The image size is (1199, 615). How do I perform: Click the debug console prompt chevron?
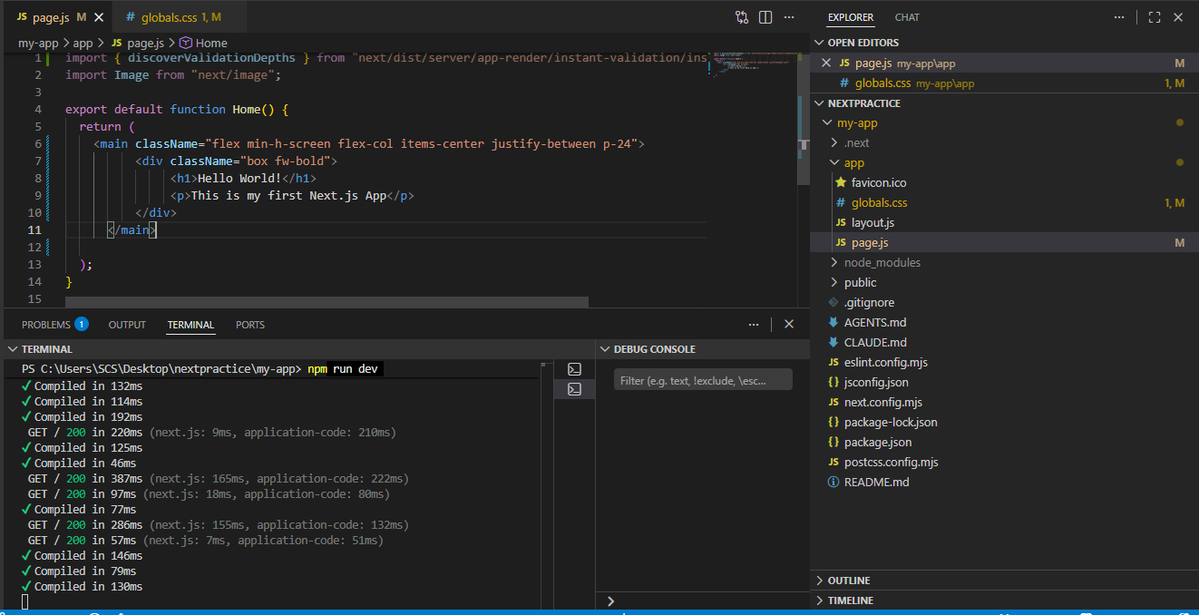[x=610, y=601]
